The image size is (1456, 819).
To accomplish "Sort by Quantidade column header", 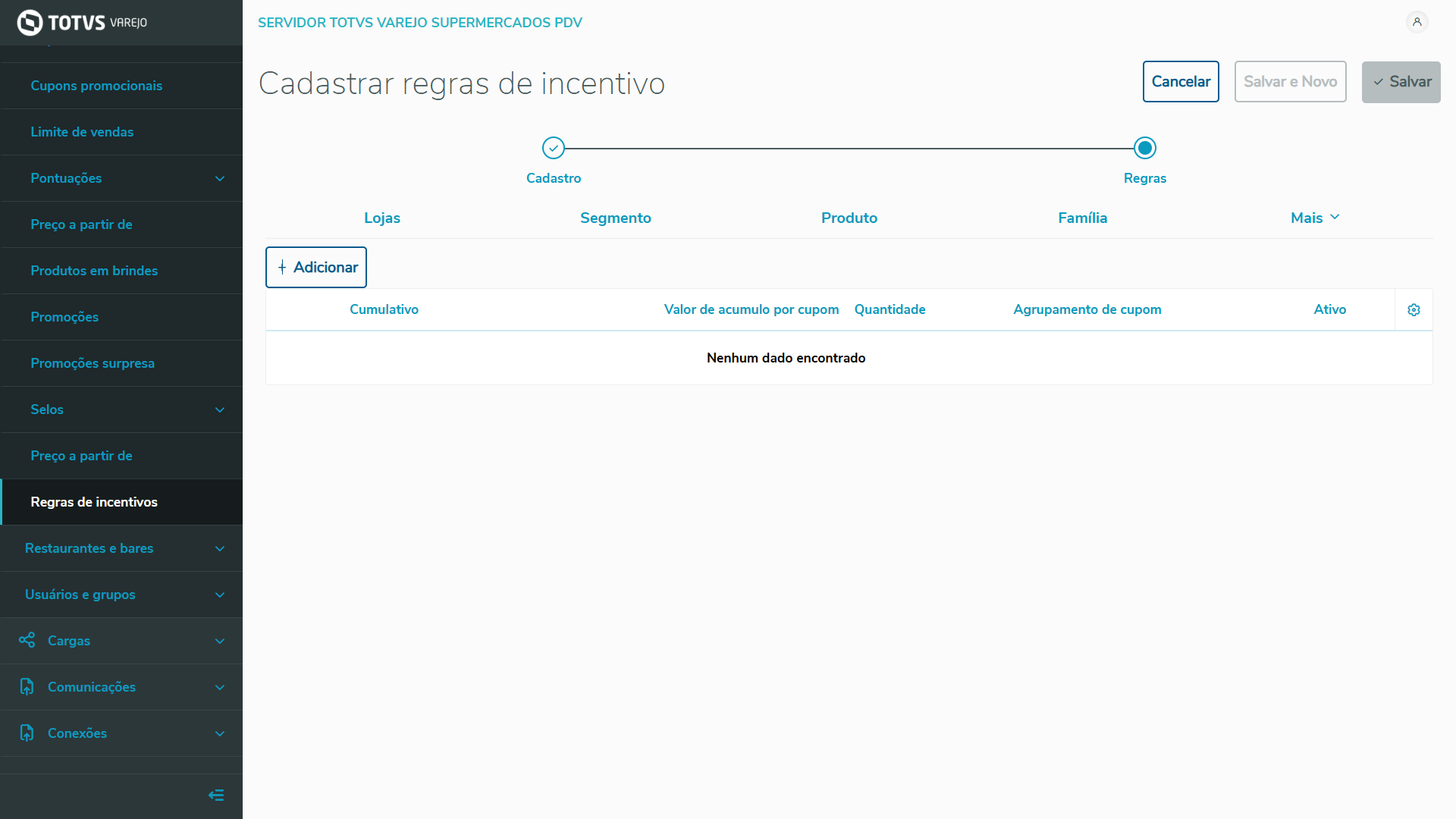I will (890, 309).
